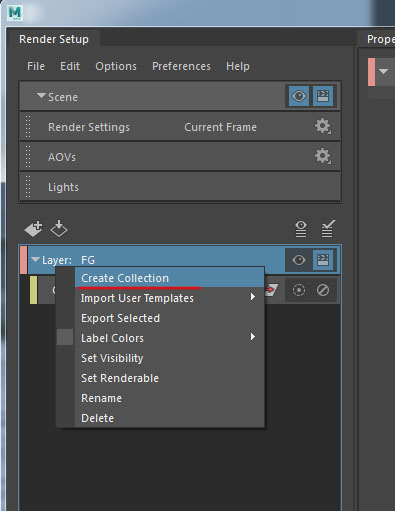
Task: Click the red collection filter icon
Action: [271, 290]
